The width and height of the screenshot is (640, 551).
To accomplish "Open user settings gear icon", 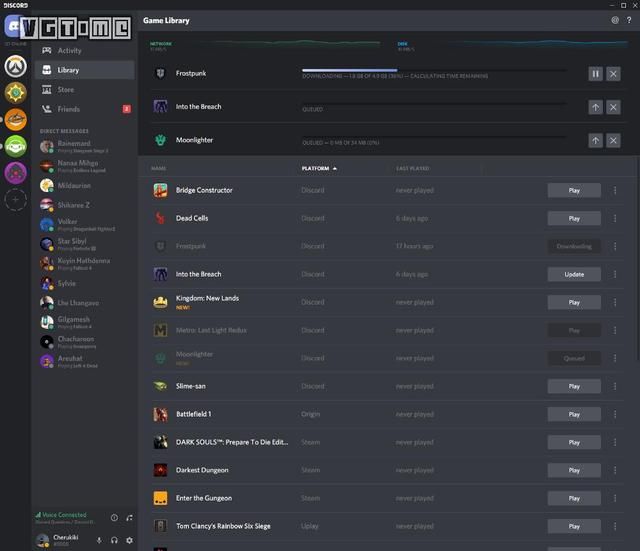I will point(129,540).
